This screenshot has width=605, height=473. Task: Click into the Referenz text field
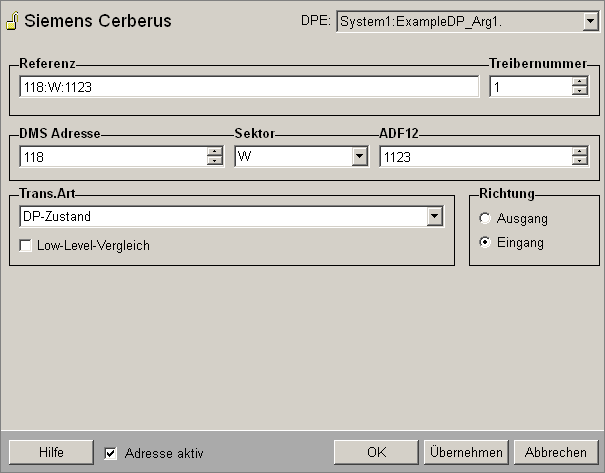(248, 87)
